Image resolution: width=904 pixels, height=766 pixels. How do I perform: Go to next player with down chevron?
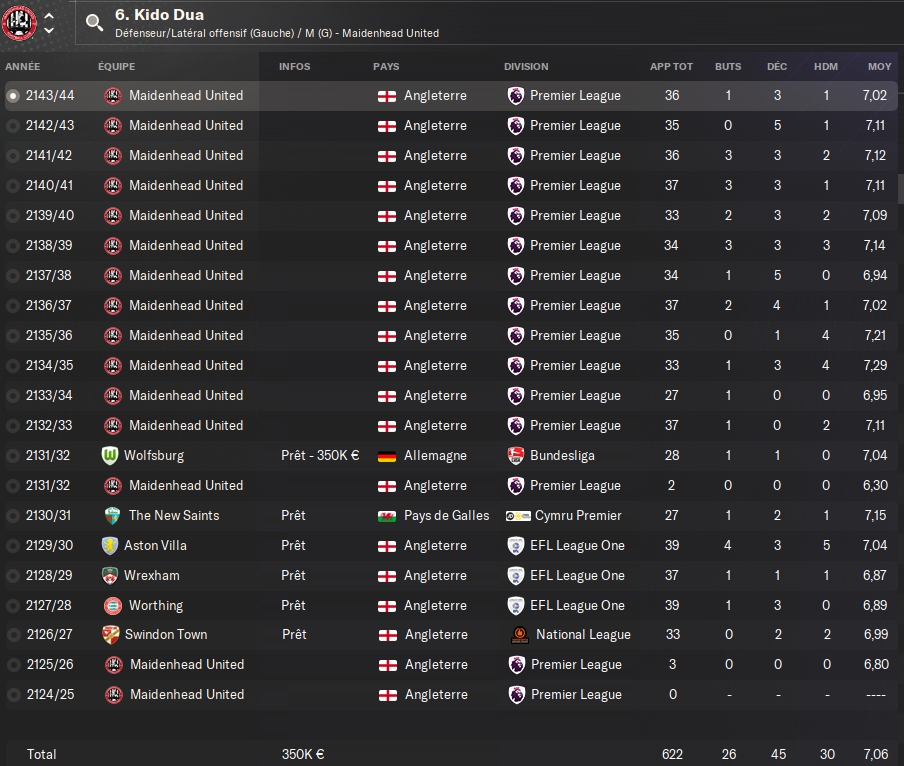tap(50, 30)
